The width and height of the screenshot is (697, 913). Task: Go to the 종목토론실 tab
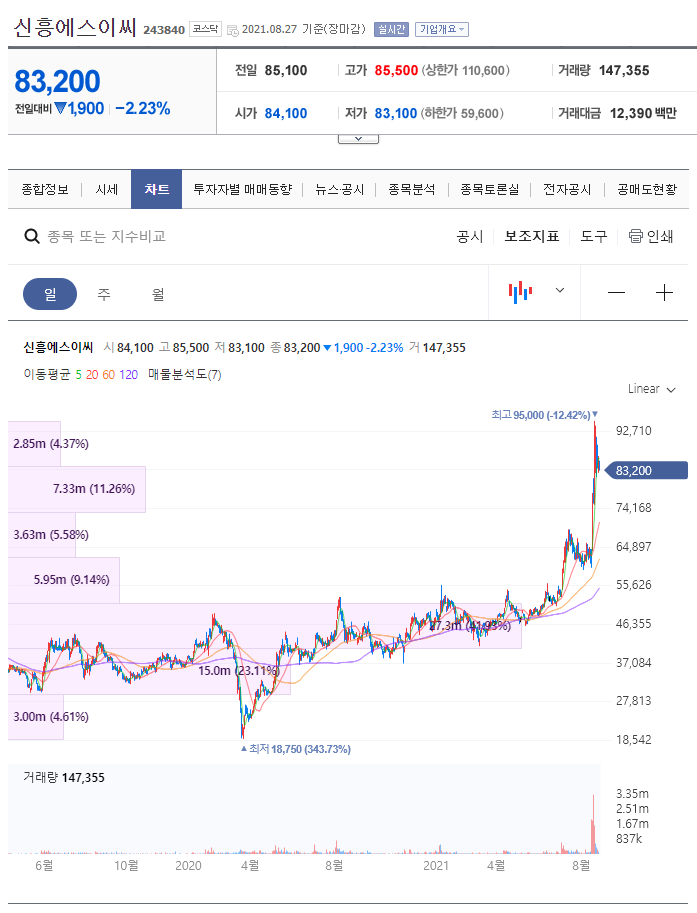489,189
